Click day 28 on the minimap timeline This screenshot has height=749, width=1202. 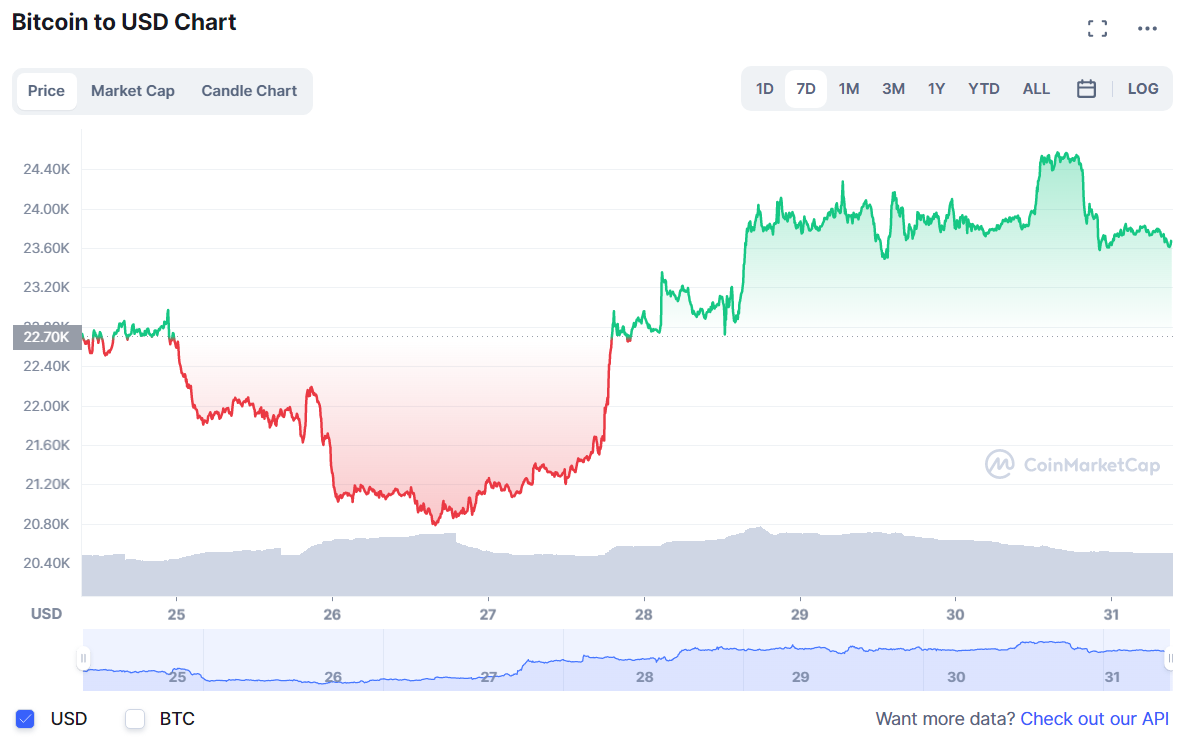(643, 676)
